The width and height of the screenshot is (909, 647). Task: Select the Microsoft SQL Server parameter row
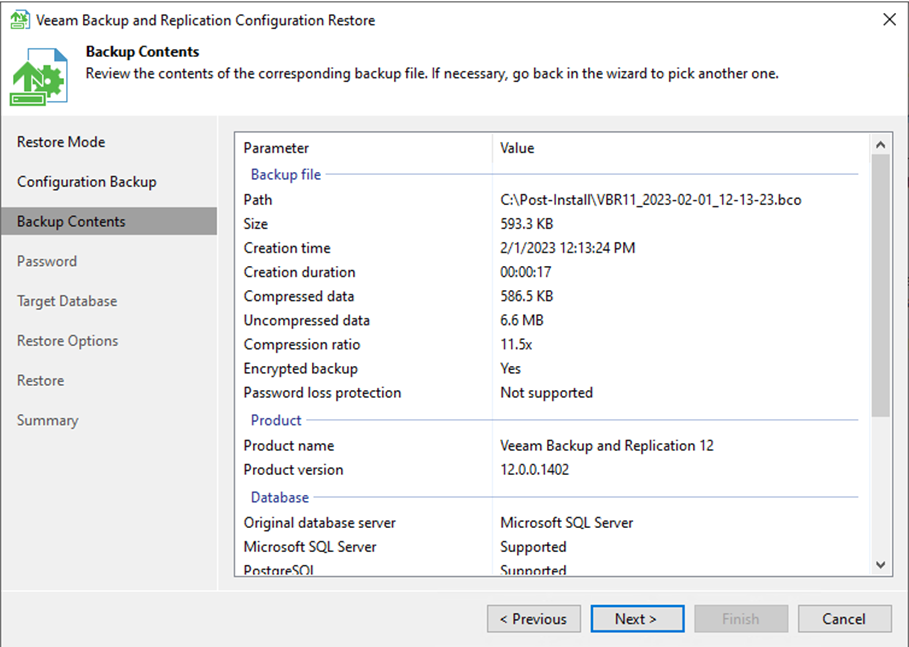[550, 547]
